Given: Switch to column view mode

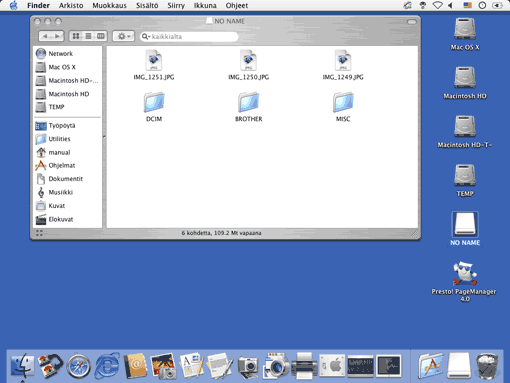Looking at the screenshot, I should coord(101,36).
